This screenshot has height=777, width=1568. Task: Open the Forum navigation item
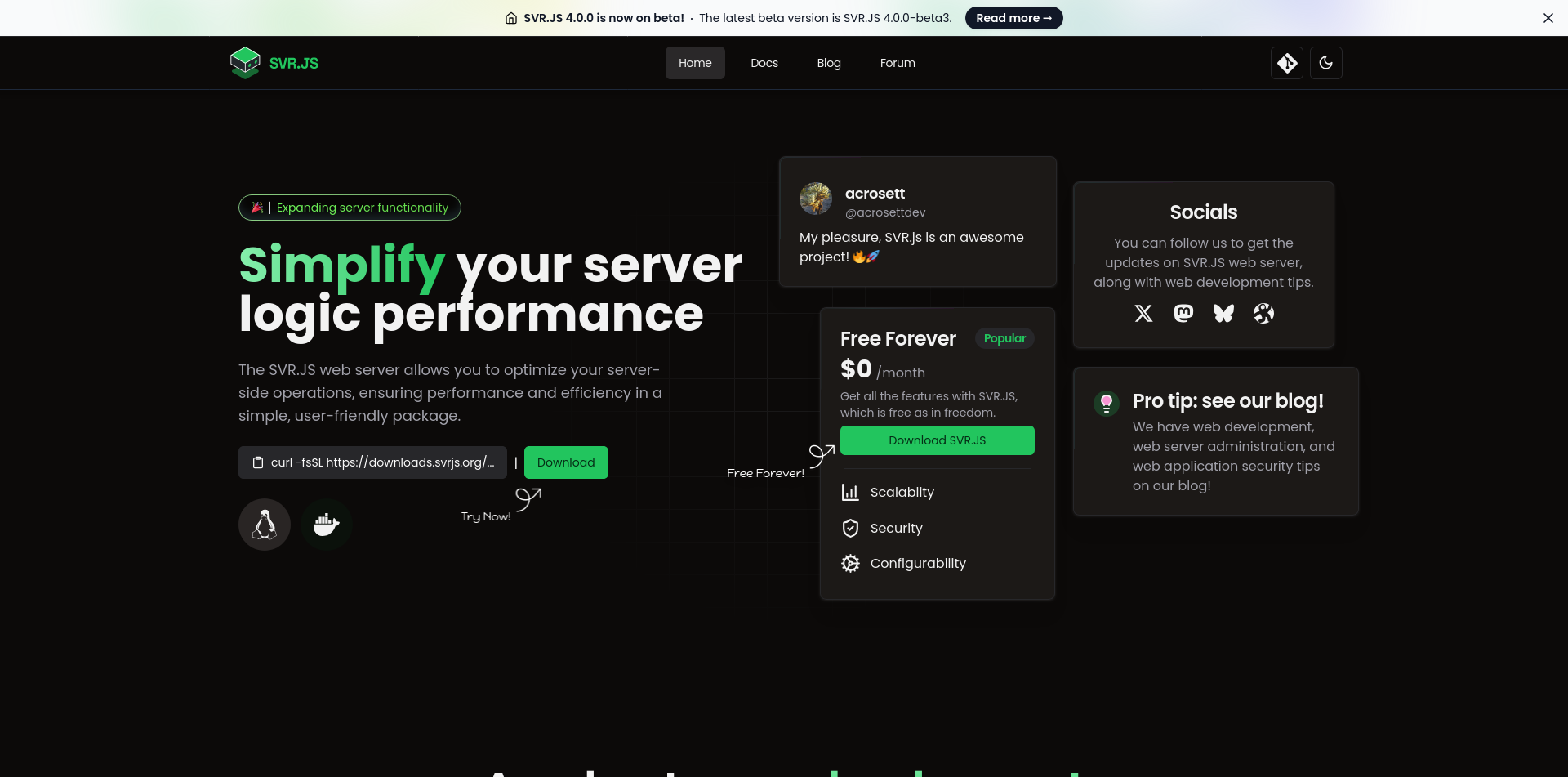898,63
